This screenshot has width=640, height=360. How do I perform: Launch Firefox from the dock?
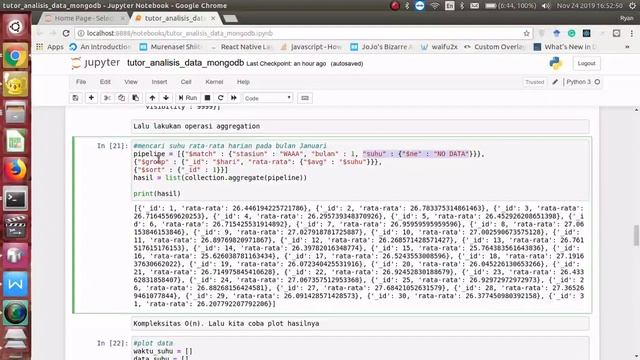pyautogui.click(x=16, y=170)
